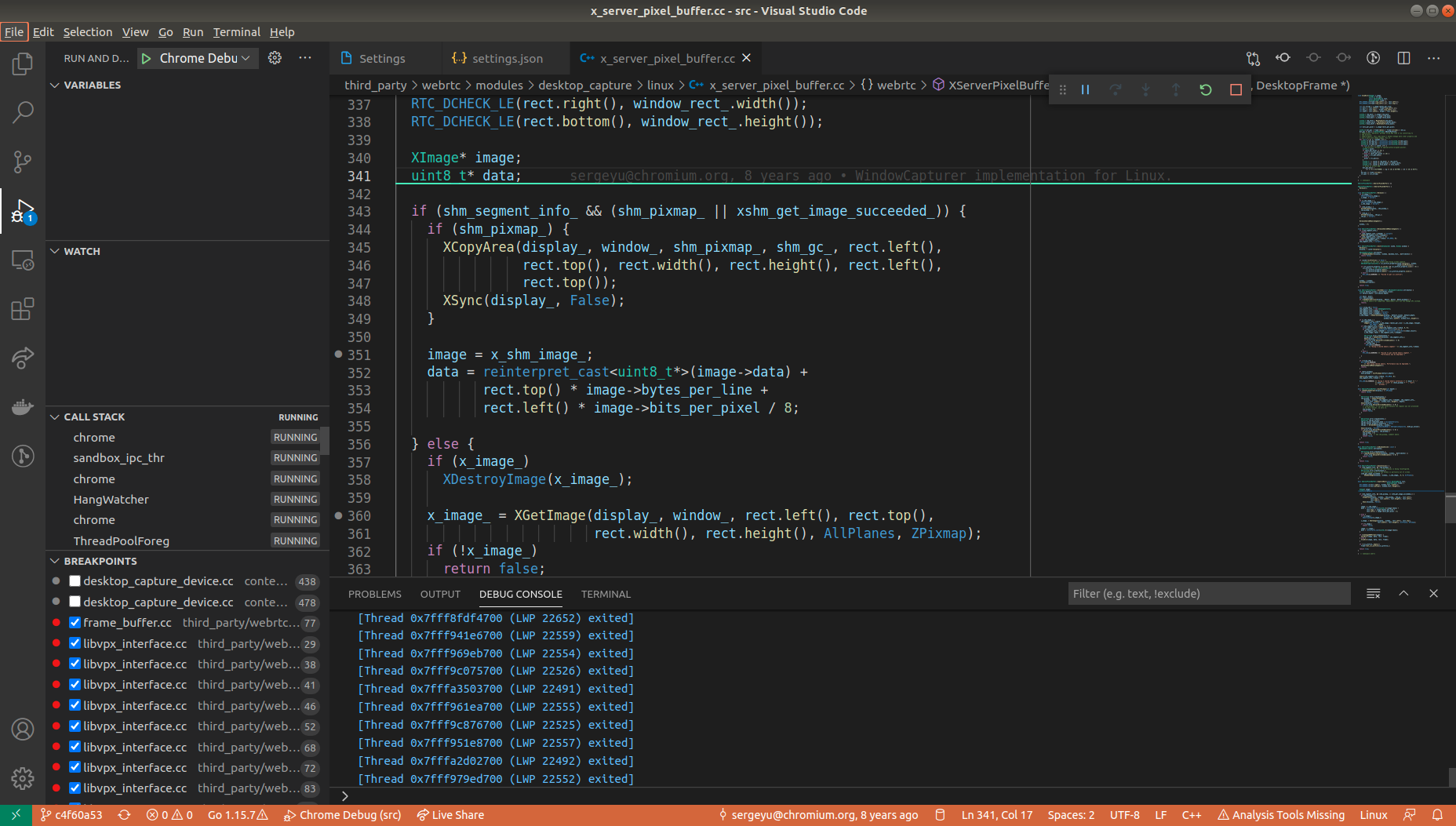Collapse the VARIABLES section
1456x826 pixels.
(x=92, y=85)
